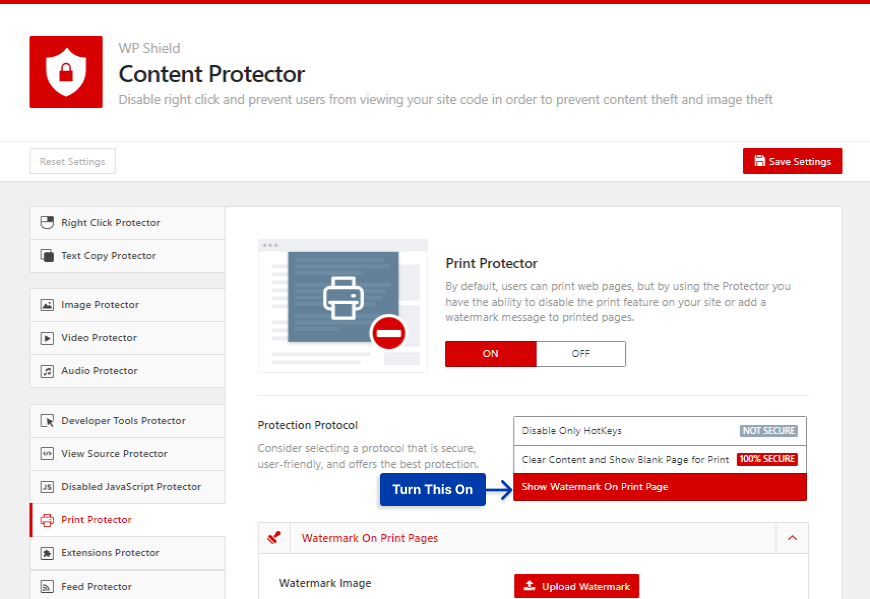Click the WP Shield lock logo

tap(66, 72)
